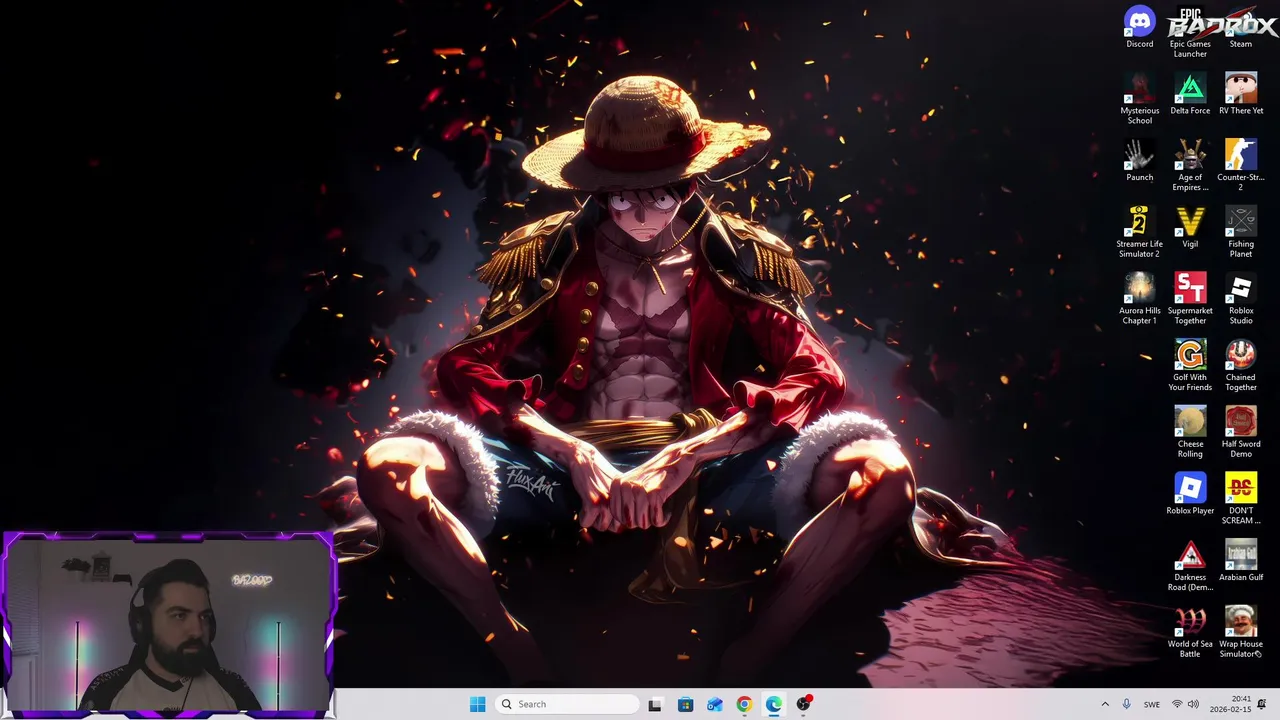1280x720 pixels.
Task: Click the Cheese Rolling icon
Action: coord(1190,432)
